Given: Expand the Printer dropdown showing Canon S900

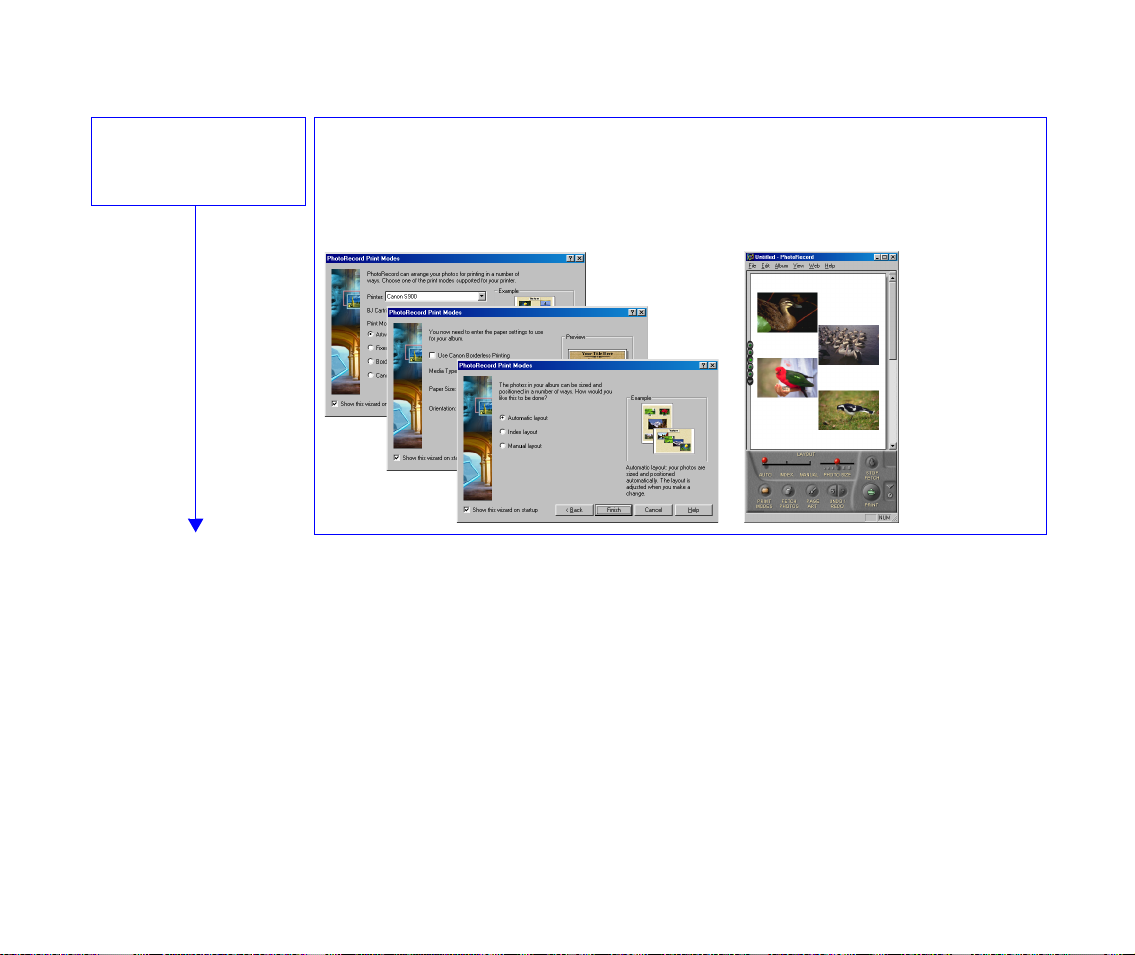Looking at the screenshot, I should pyautogui.click(x=481, y=297).
